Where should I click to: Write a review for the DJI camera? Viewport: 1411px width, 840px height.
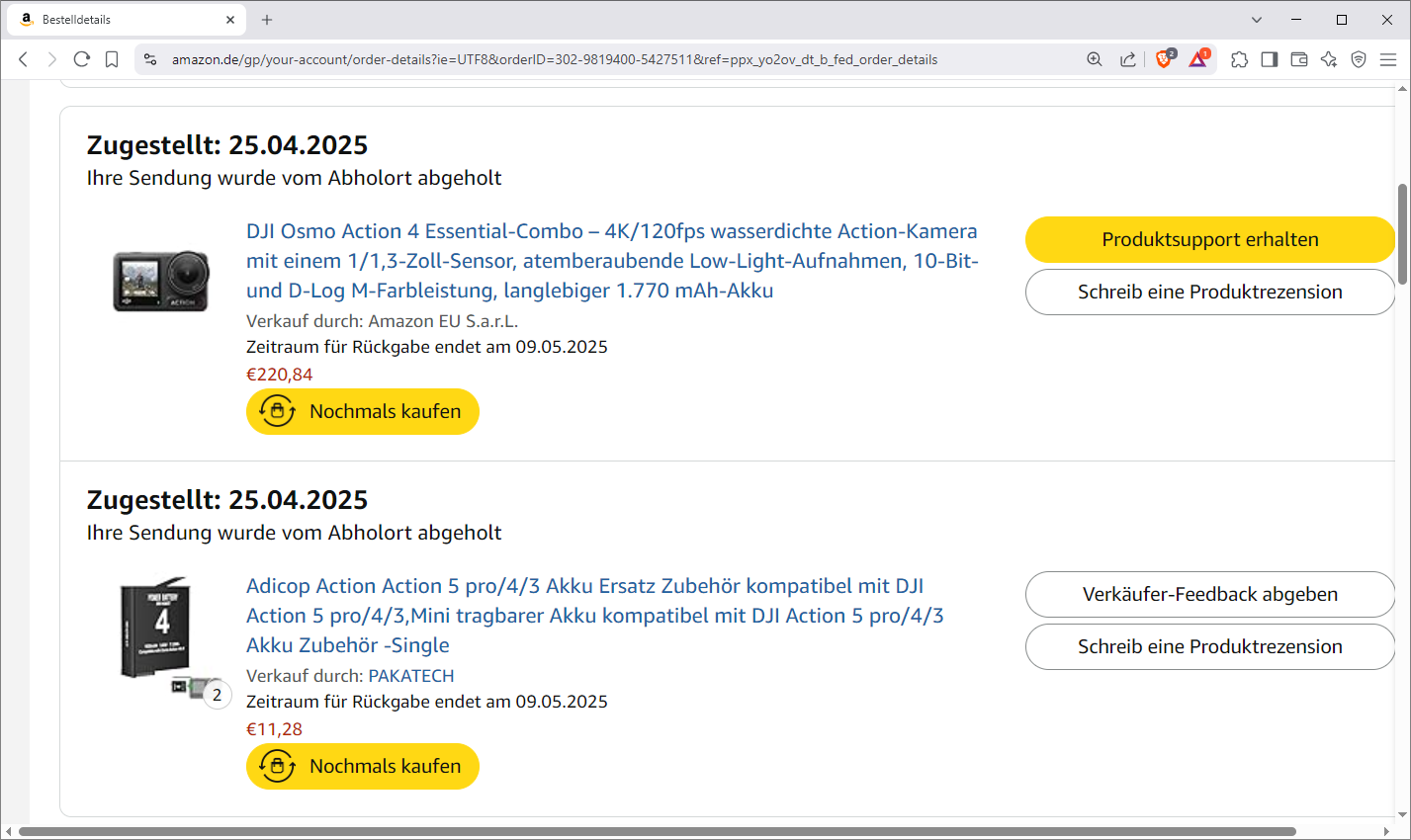click(x=1210, y=292)
